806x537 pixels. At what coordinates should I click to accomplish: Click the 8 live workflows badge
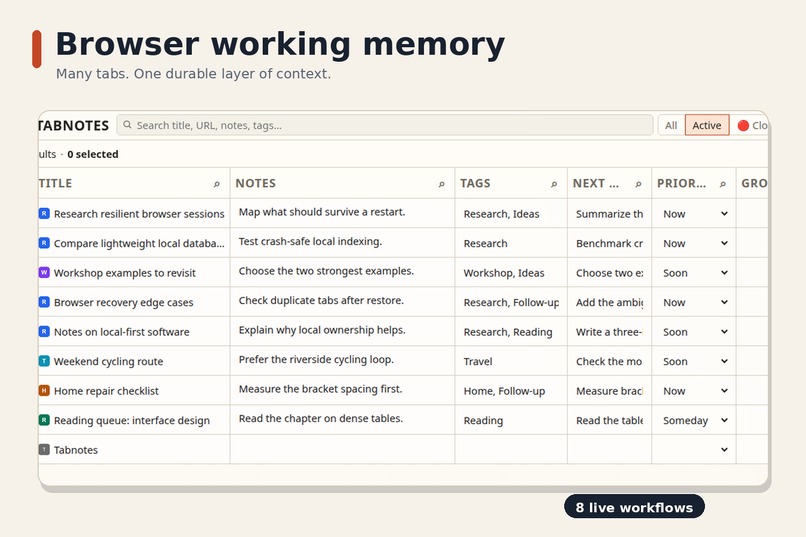[x=634, y=507]
